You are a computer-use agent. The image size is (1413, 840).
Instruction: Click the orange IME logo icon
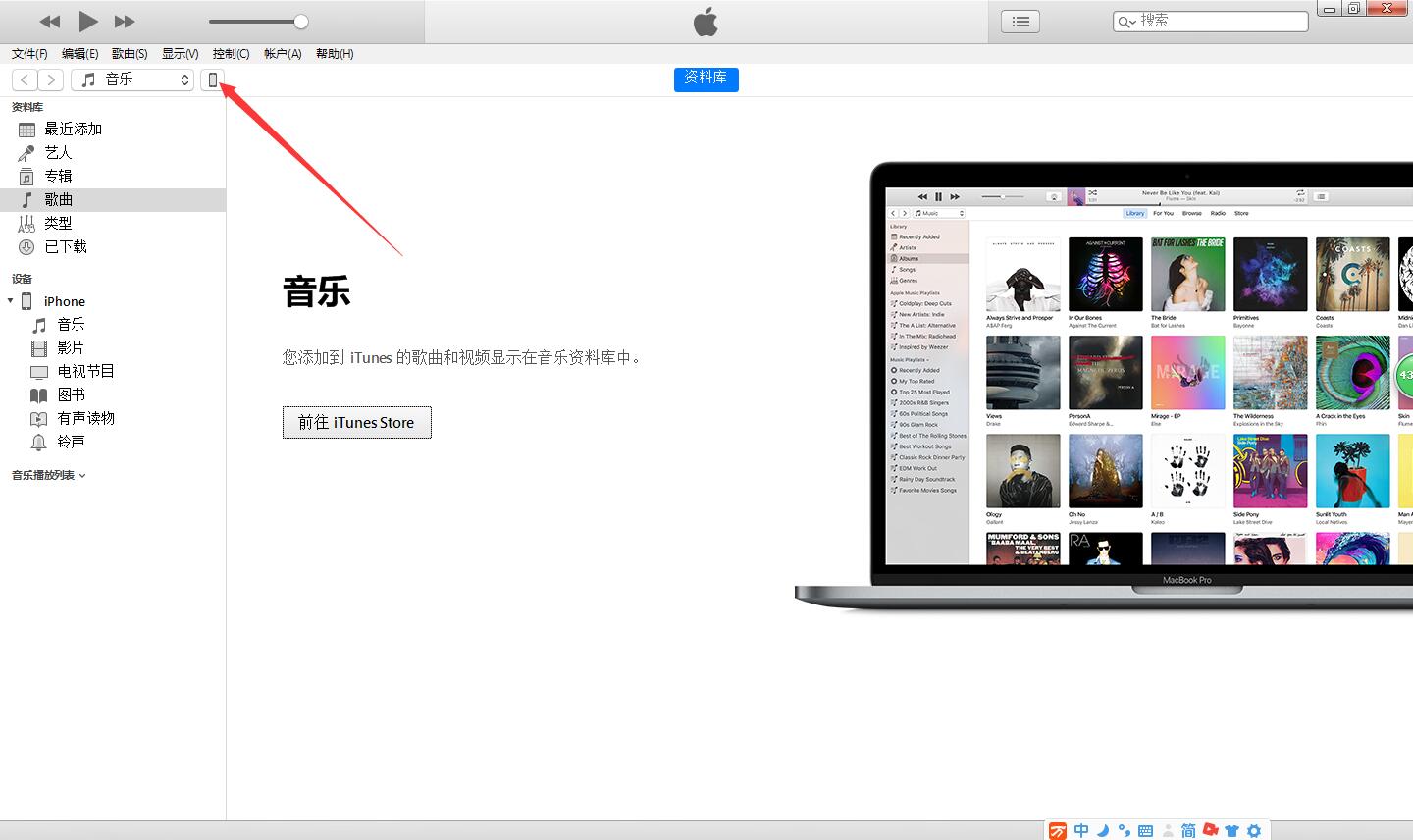point(1058,831)
